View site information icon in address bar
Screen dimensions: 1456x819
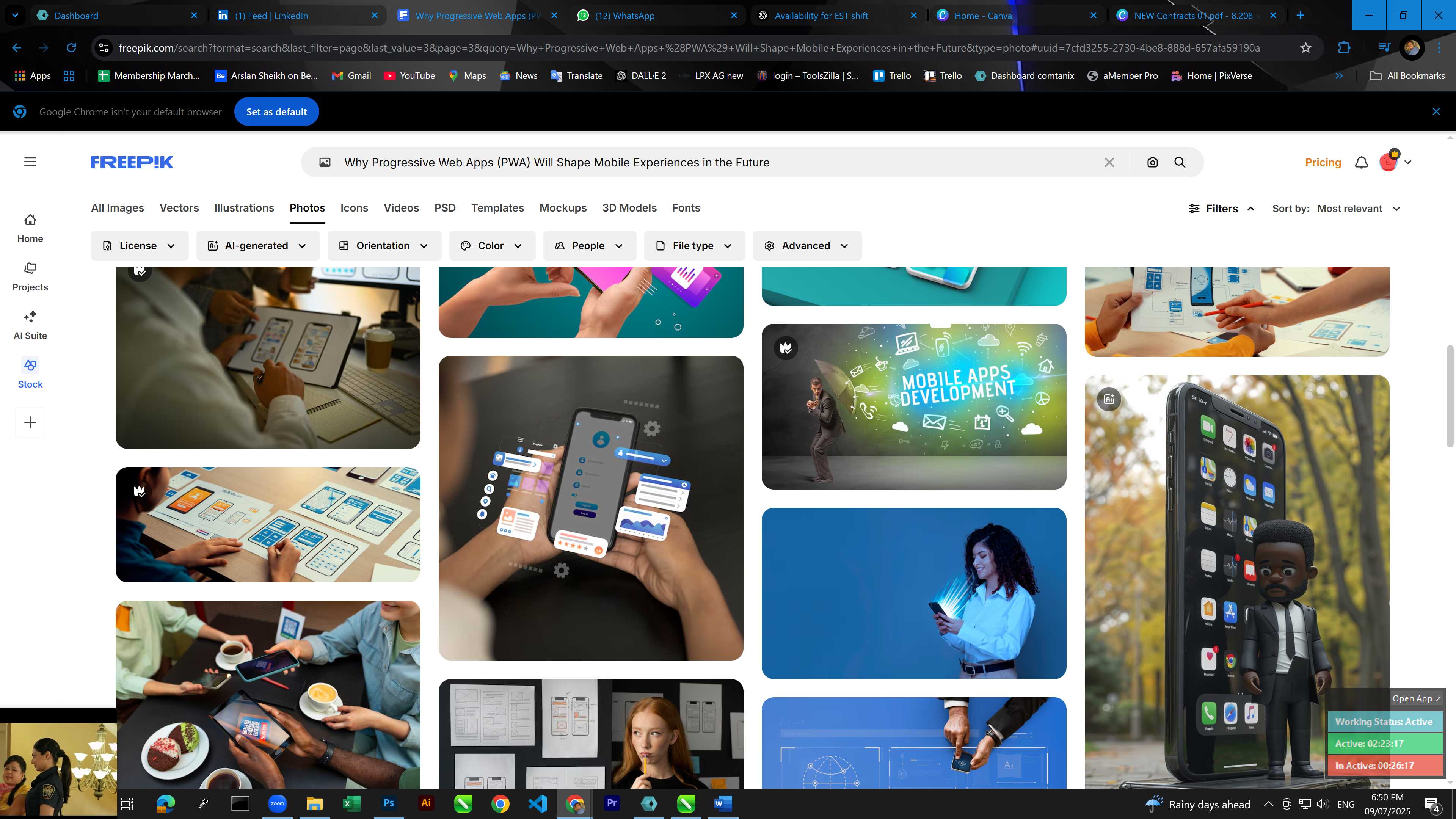pyautogui.click(x=104, y=48)
